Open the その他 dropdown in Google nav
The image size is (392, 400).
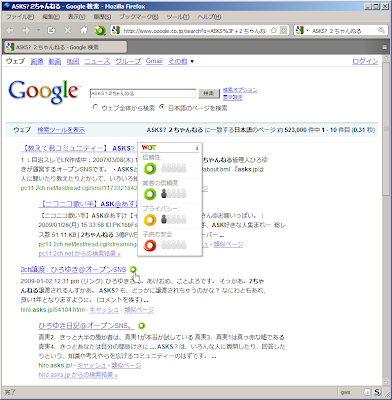(x=181, y=61)
